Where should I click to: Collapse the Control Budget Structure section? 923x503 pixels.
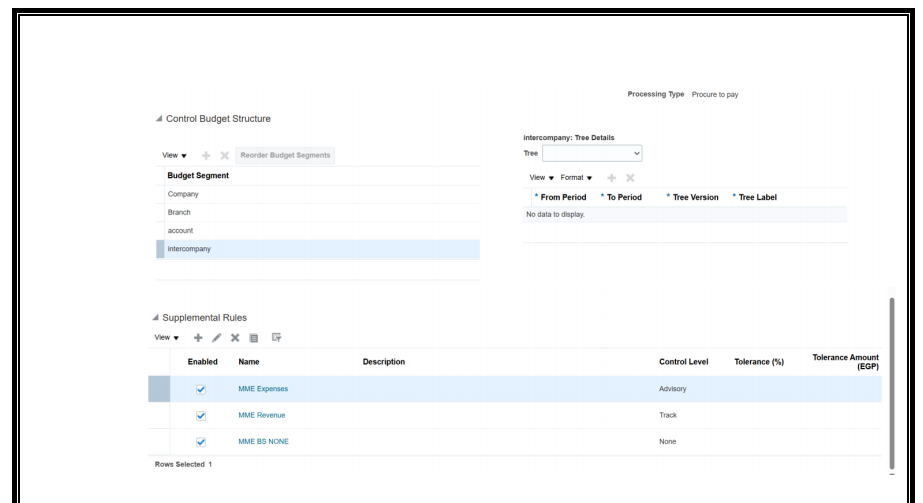[x=158, y=119]
